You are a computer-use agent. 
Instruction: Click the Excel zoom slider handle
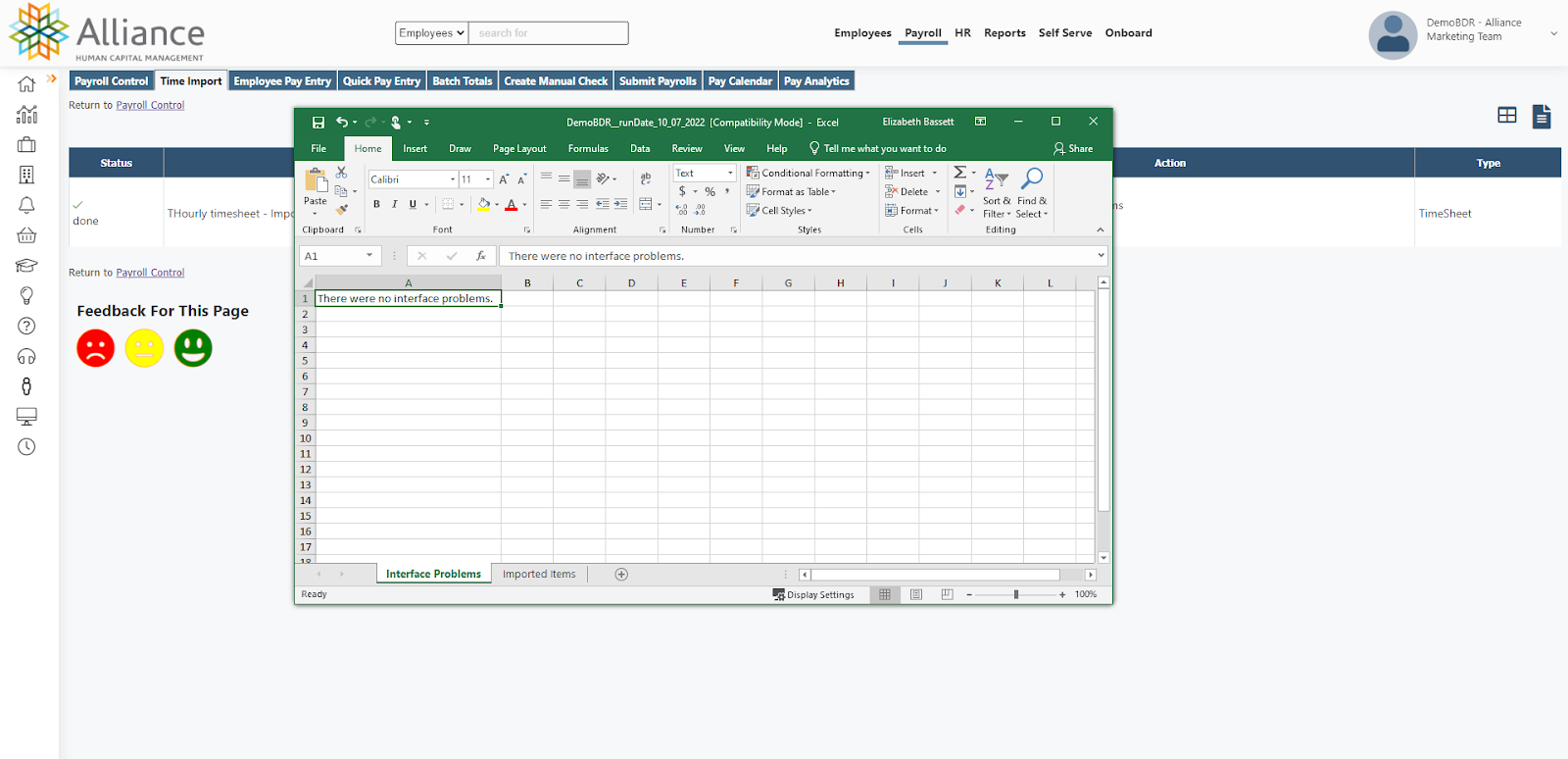(x=1016, y=594)
